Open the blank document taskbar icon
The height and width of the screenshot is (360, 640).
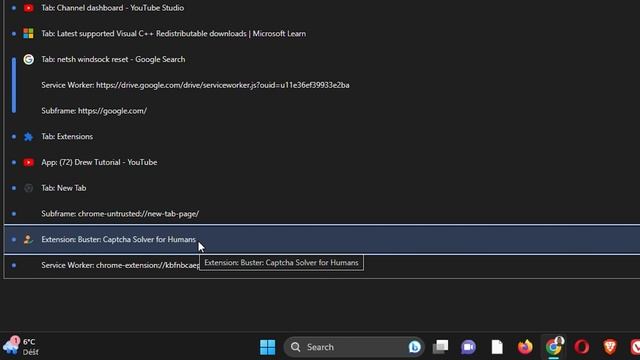(497, 347)
